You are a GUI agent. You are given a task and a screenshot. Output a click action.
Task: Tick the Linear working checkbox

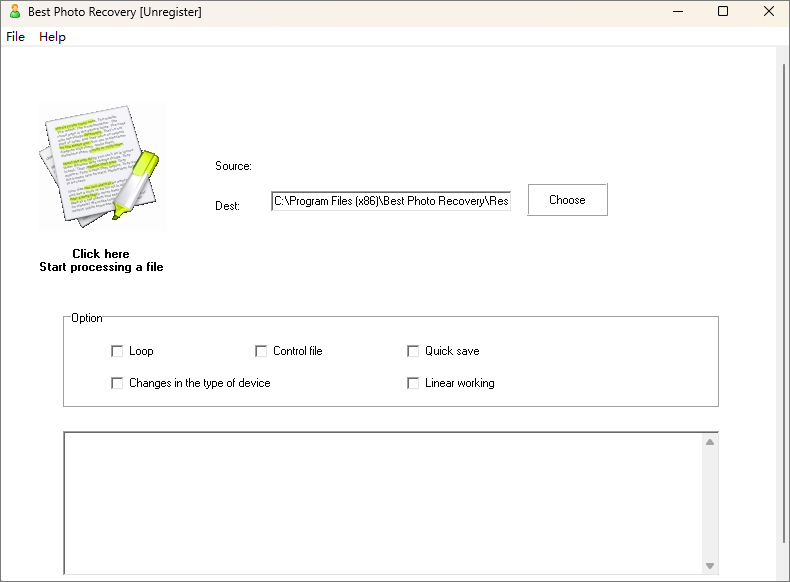coord(413,383)
